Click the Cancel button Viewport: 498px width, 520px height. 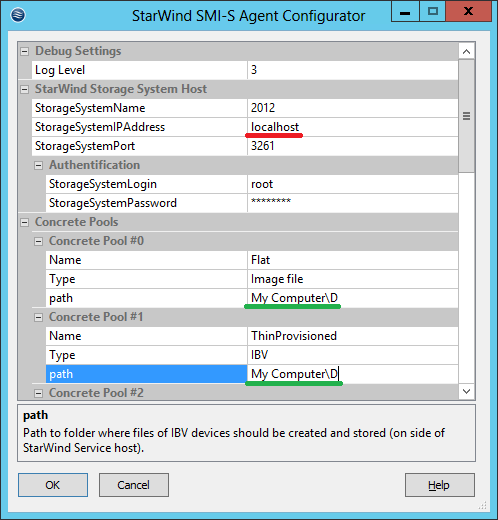134,485
